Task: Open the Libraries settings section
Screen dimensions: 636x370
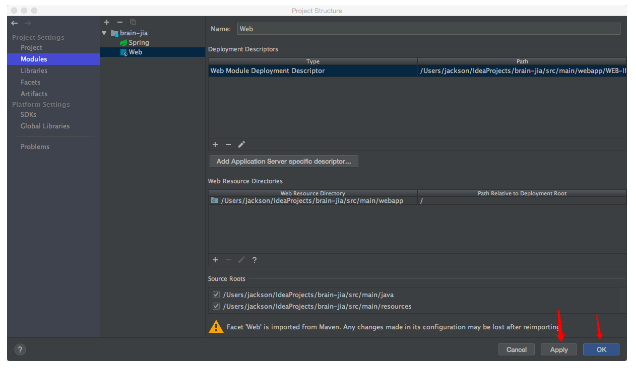Action: point(34,71)
